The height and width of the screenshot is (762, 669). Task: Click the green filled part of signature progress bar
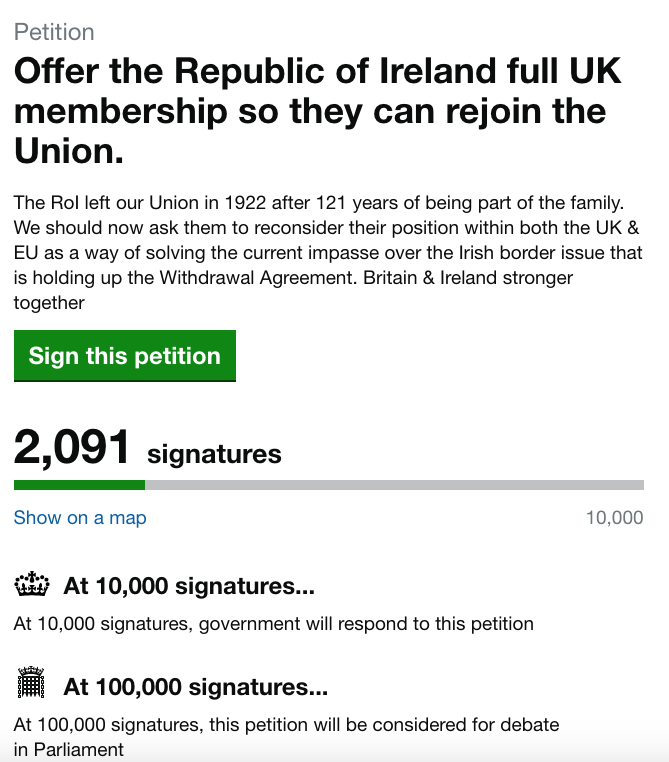79,485
